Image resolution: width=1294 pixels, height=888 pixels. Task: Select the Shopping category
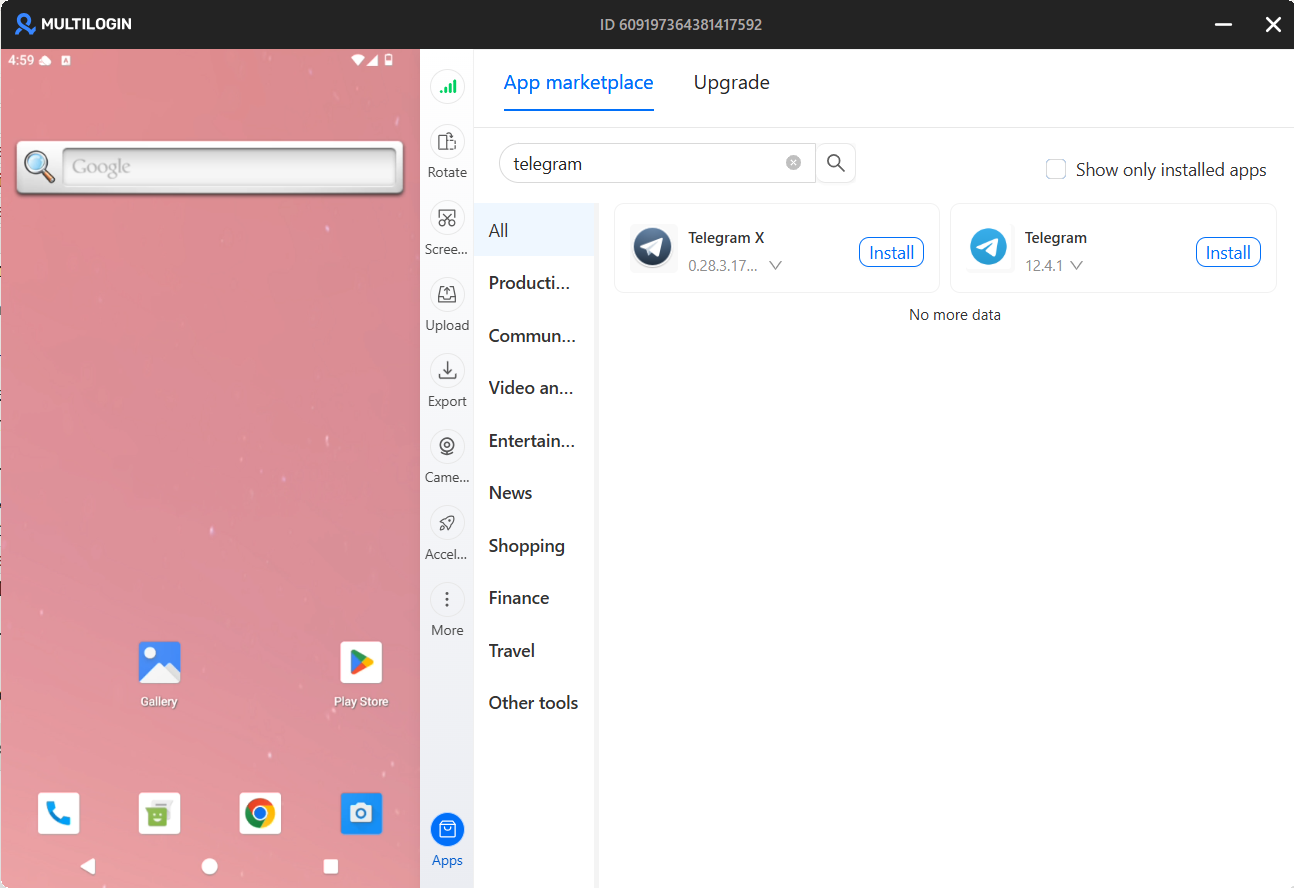[526, 546]
